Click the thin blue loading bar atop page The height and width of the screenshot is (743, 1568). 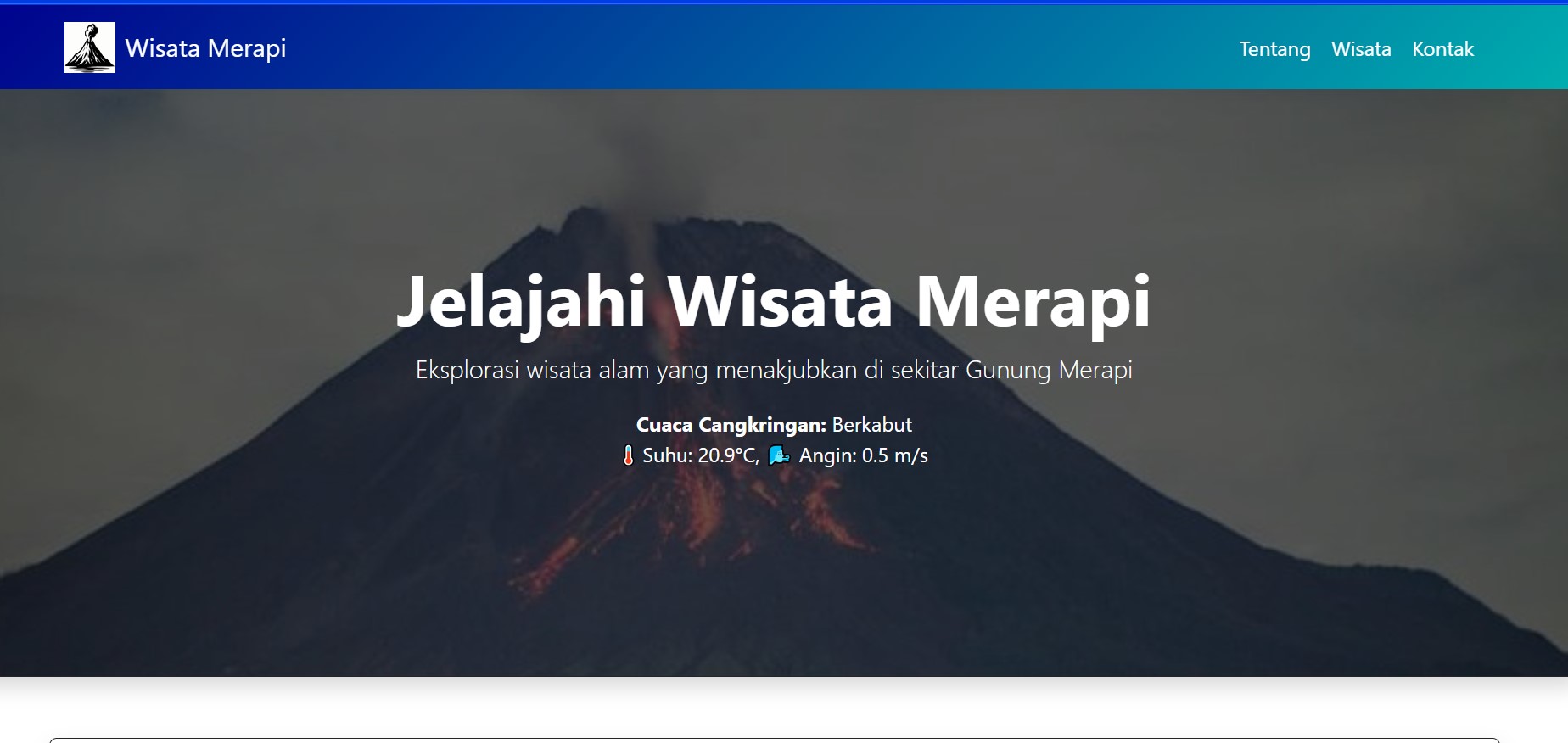pos(784,3)
